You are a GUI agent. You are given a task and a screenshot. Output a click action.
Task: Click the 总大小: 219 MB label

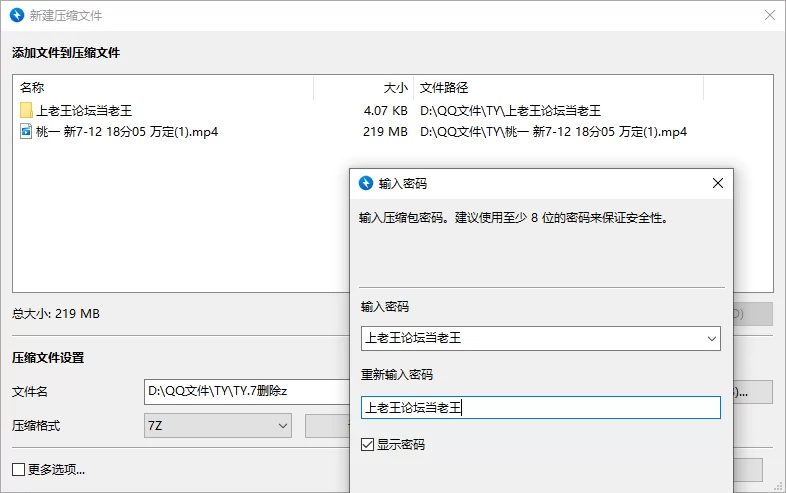coord(56,314)
